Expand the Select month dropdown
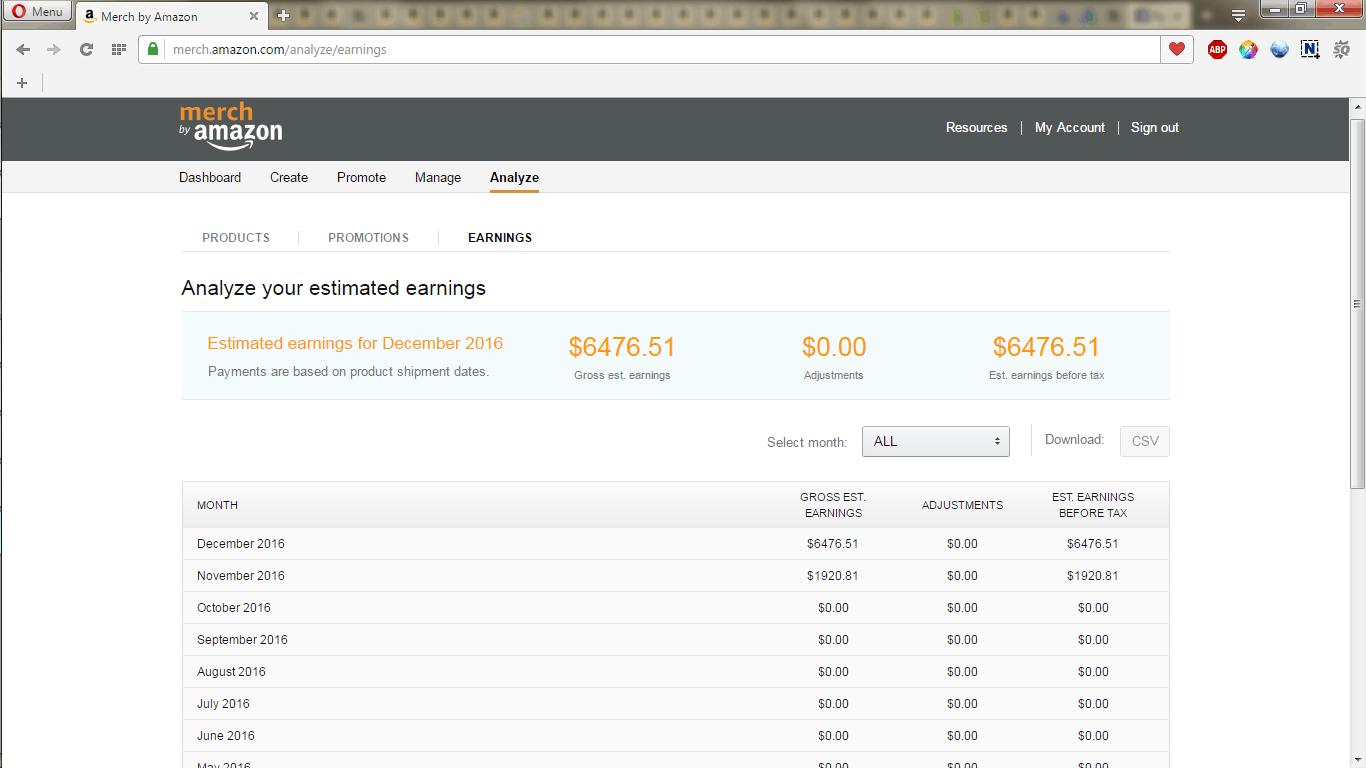 coord(936,441)
